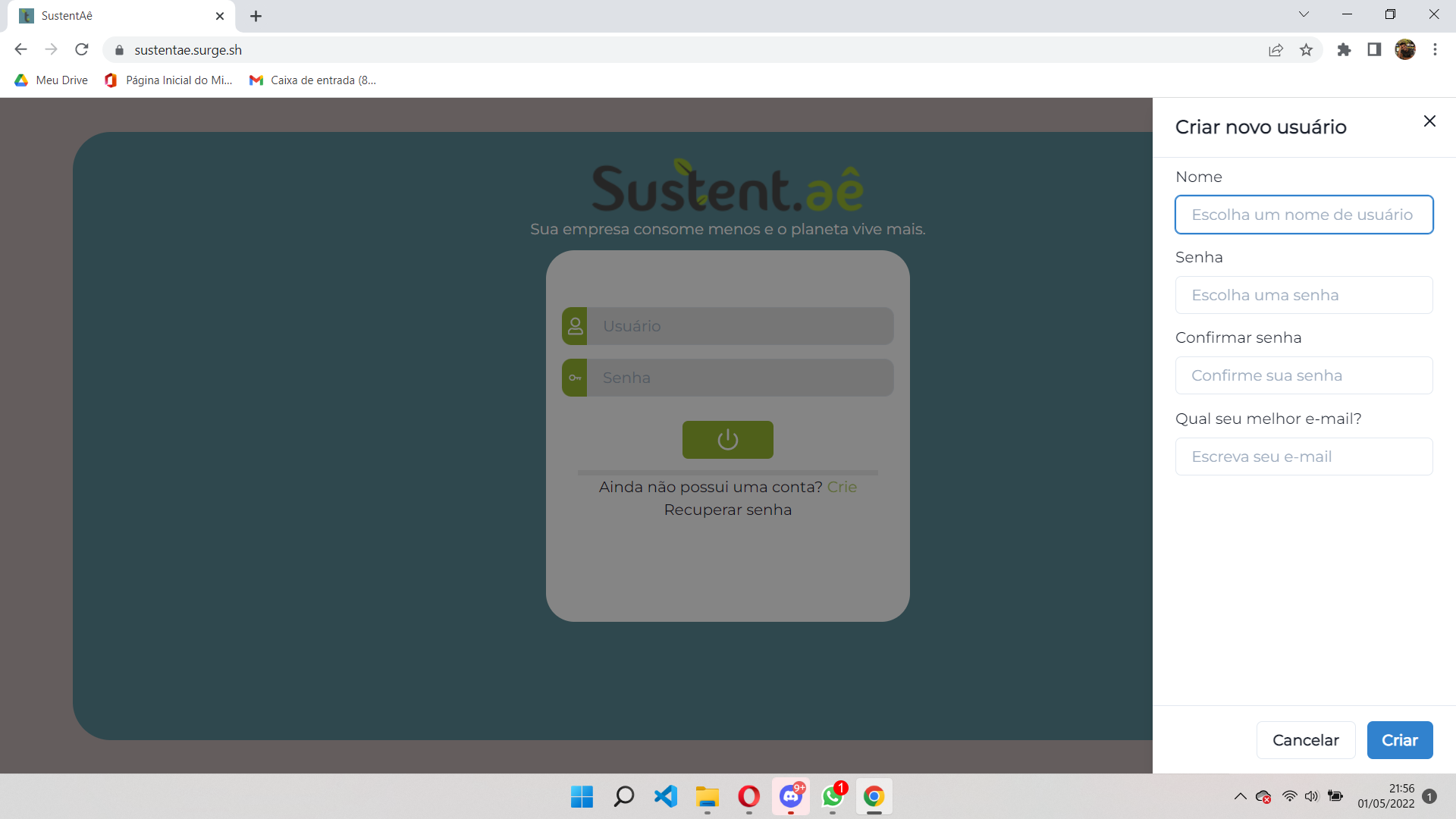Show hidden system tray icons chevron
The height and width of the screenshot is (819, 1456).
pyautogui.click(x=1241, y=796)
